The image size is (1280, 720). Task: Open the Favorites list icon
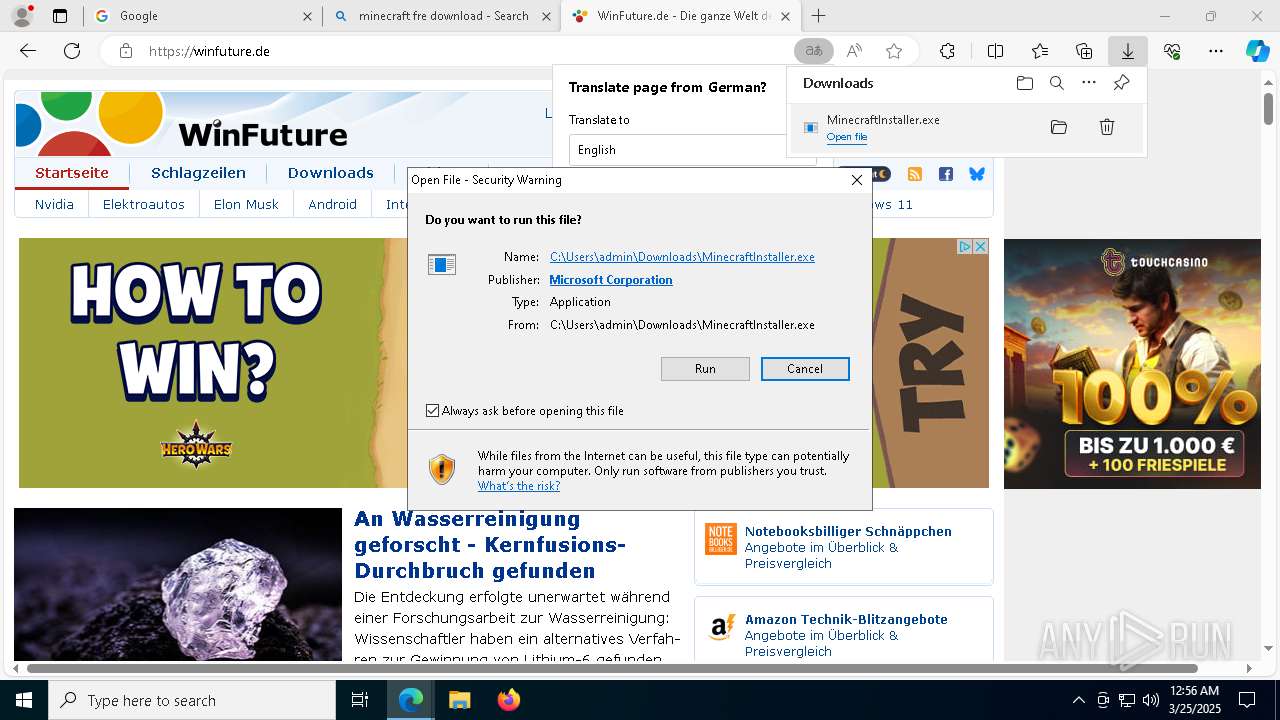click(1040, 51)
